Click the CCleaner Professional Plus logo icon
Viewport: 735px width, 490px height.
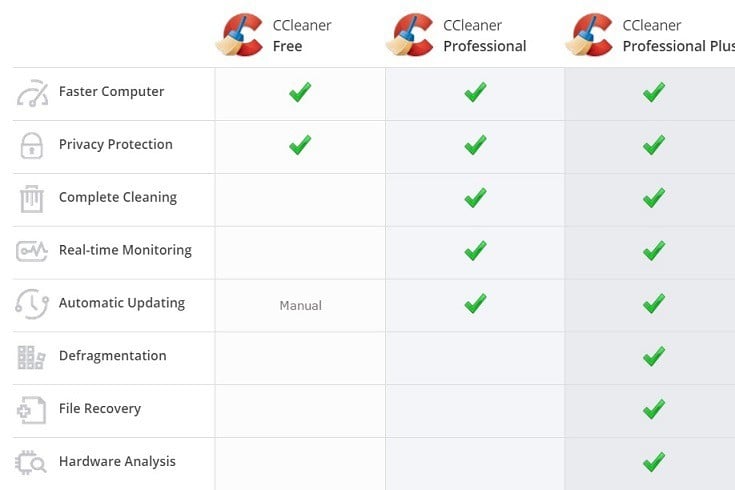click(x=589, y=35)
